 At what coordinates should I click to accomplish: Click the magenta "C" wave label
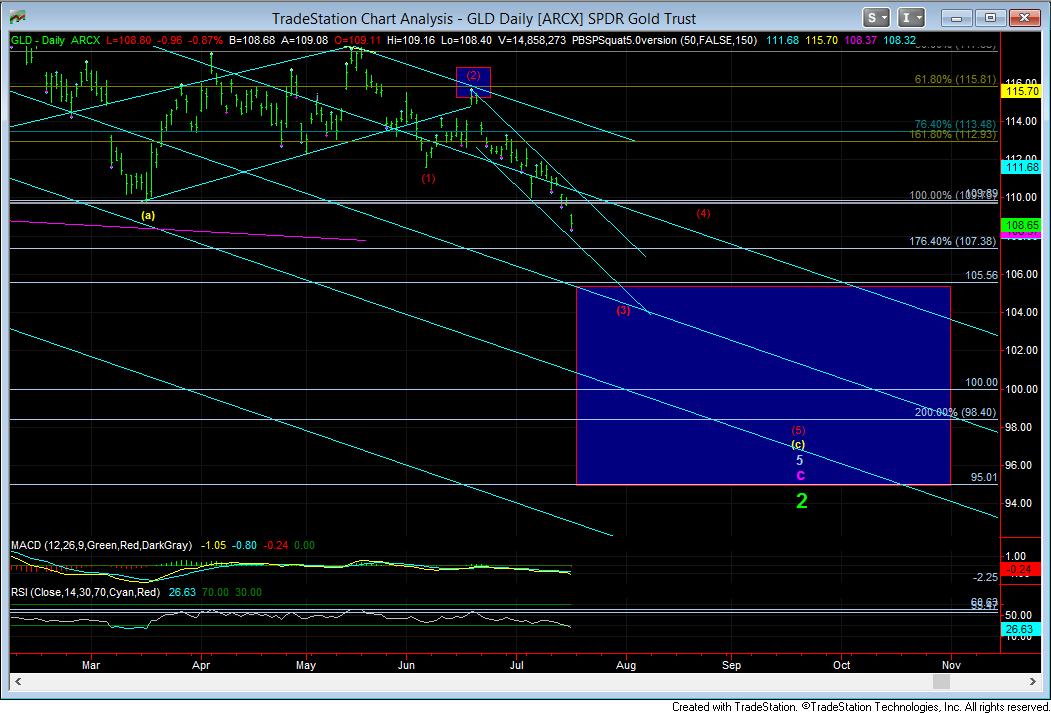click(x=800, y=475)
